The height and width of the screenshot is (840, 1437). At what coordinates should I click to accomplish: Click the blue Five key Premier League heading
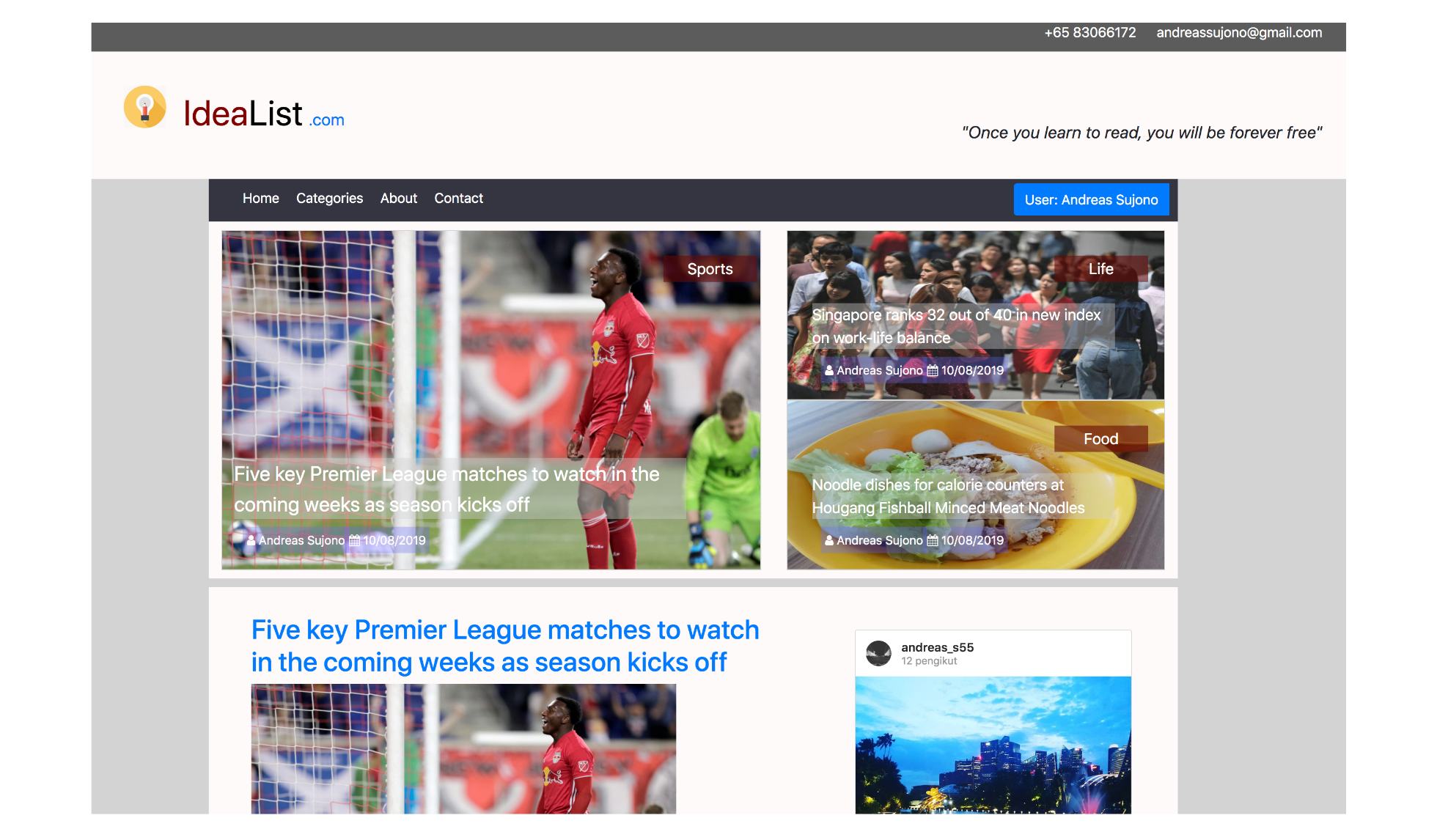(x=504, y=646)
